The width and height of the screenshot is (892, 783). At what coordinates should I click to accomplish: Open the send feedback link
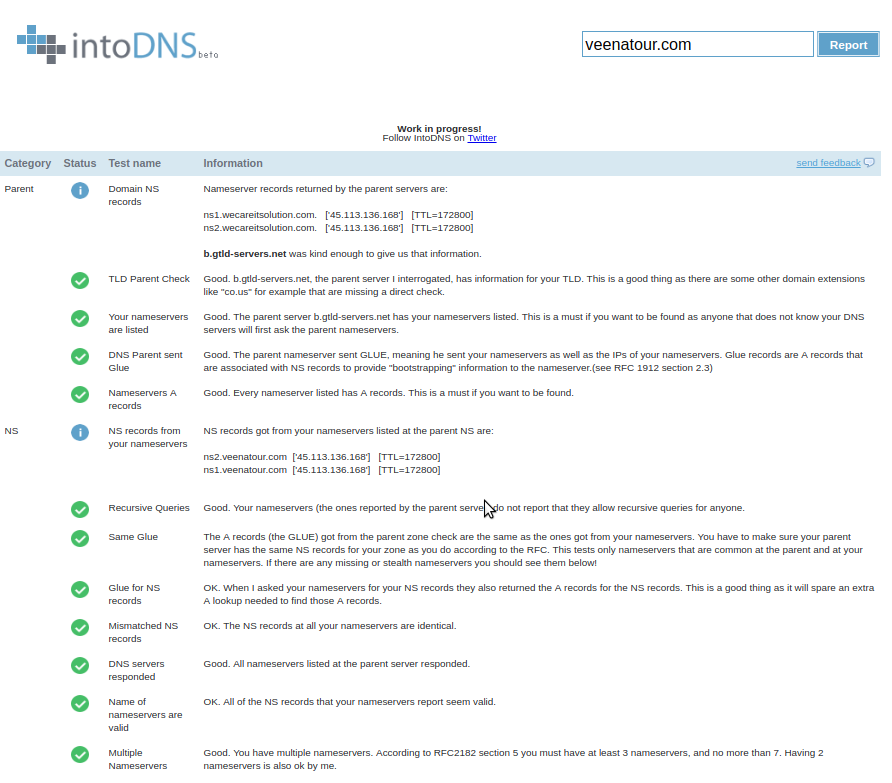coord(828,163)
